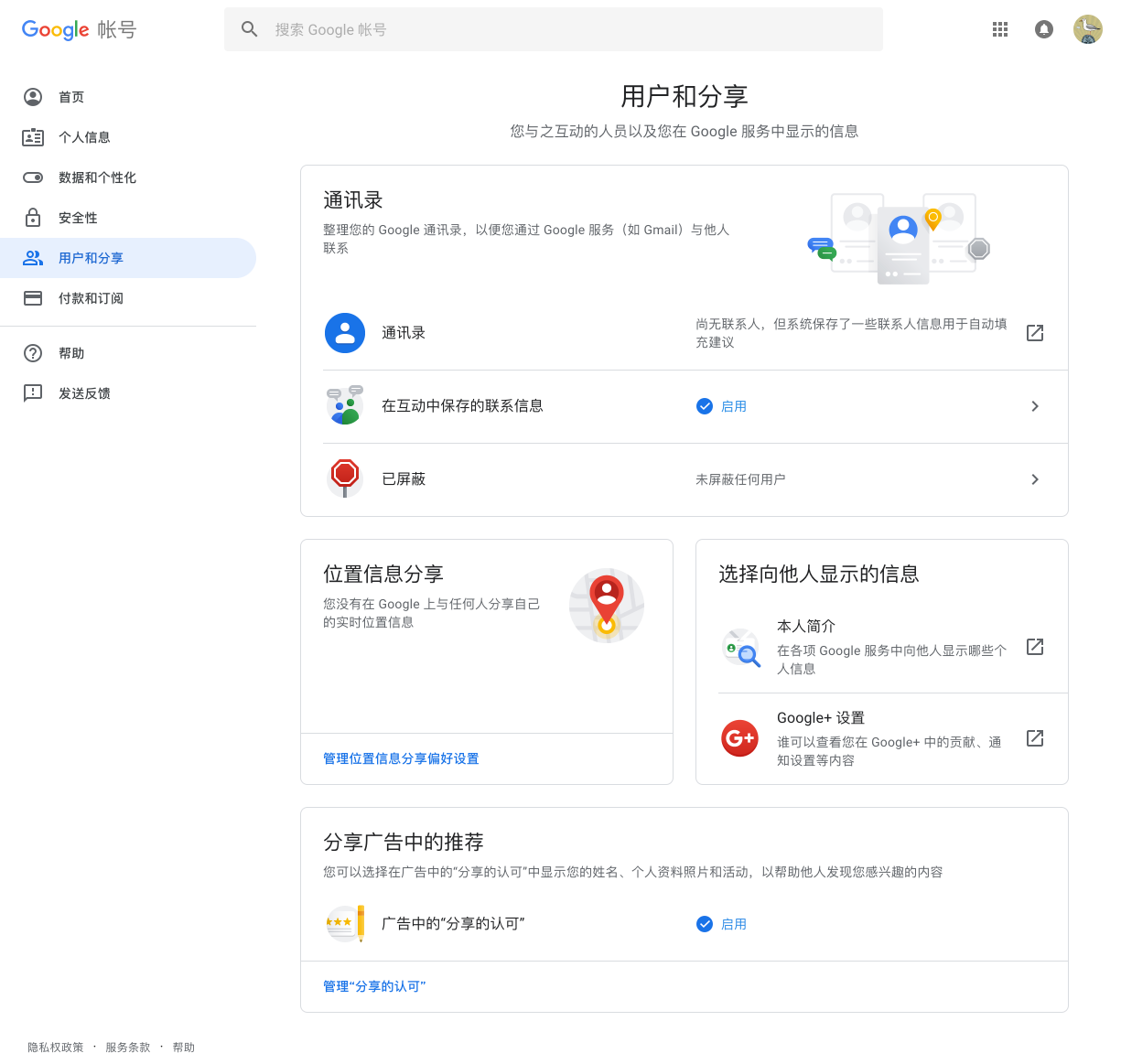Viewport: 1121px width, 1064px height.
Task: Click the blue checkmark beside 启用 in contacts
Action: coord(705,406)
